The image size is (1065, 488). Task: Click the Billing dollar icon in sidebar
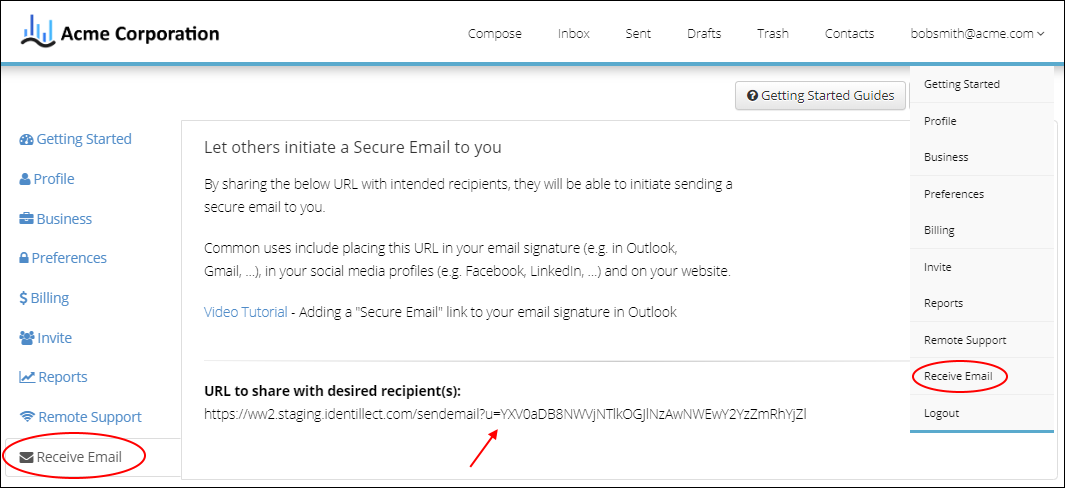pos(23,298)
